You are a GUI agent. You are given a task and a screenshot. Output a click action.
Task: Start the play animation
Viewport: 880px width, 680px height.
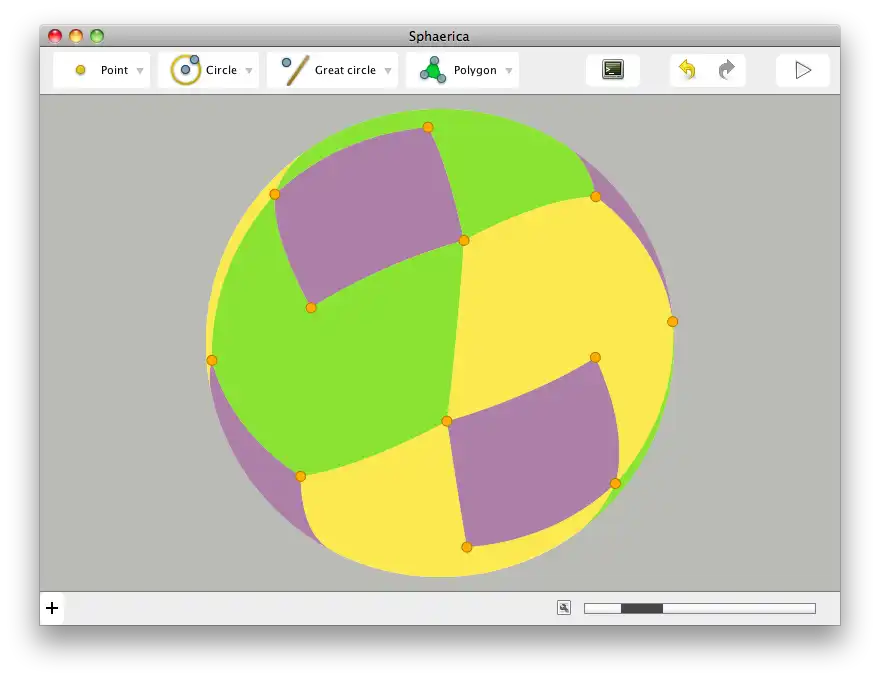[x=803, y=70]
